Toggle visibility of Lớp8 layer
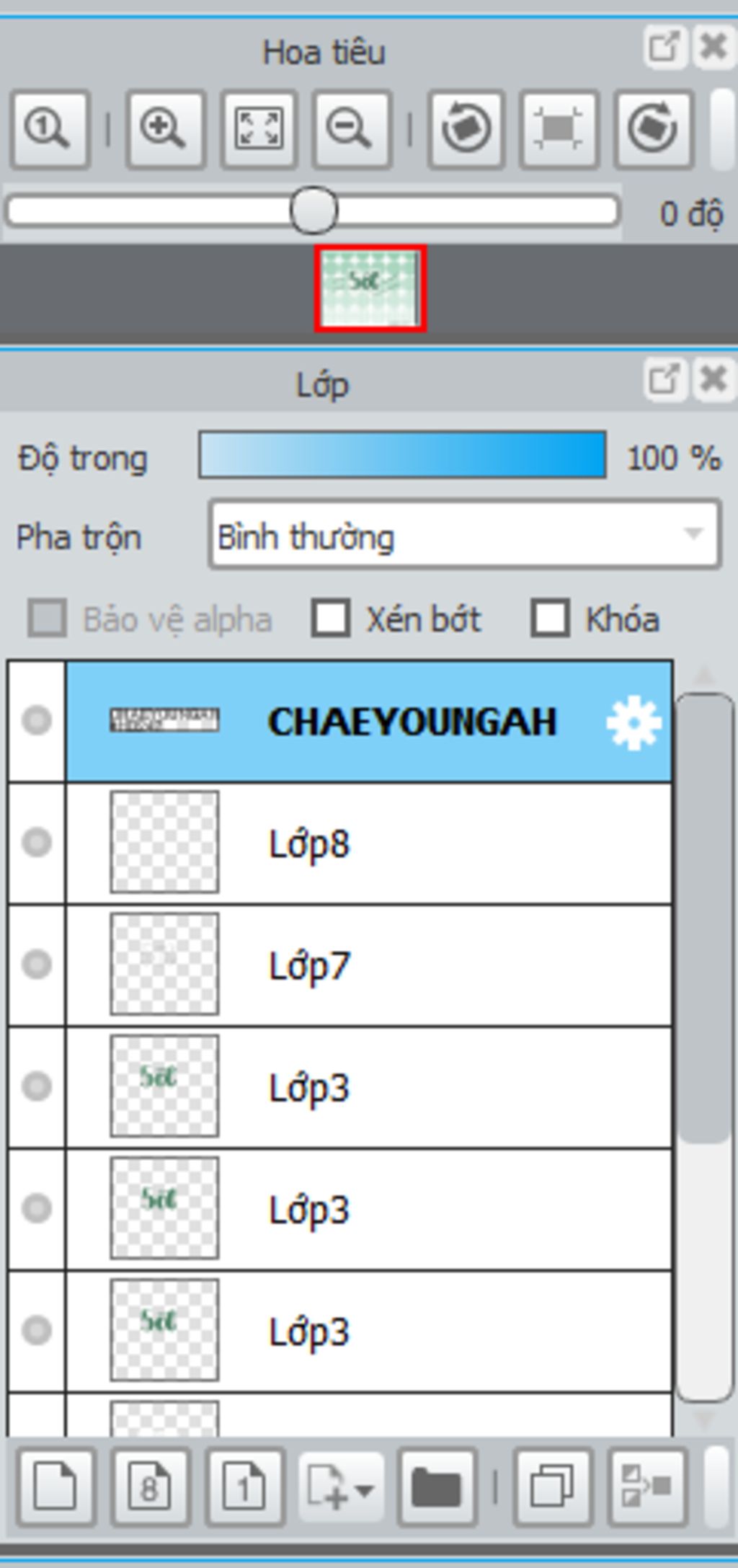The image size is (738, 1568). (36, 842)
